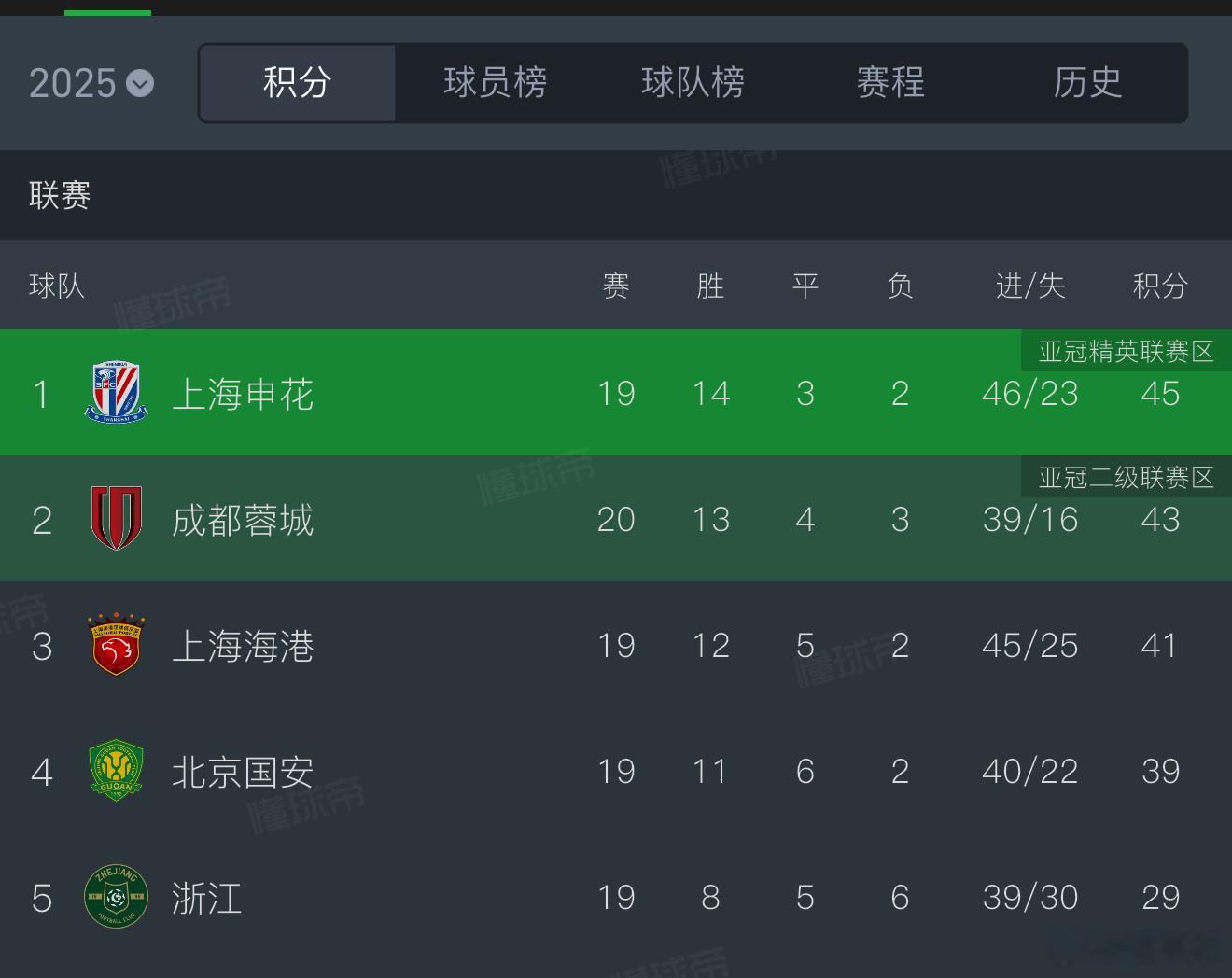
Task: Select the 积分 tab
Action: [298, 82]
